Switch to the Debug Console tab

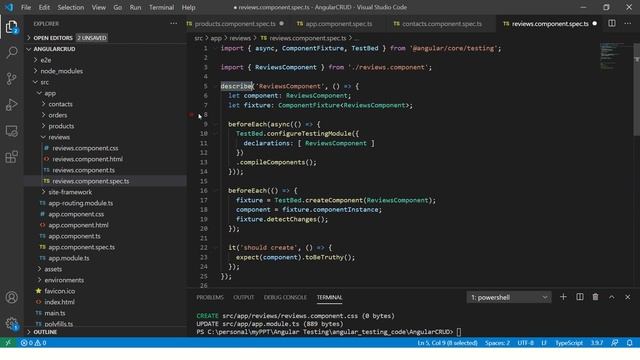(x=285, y=298)
